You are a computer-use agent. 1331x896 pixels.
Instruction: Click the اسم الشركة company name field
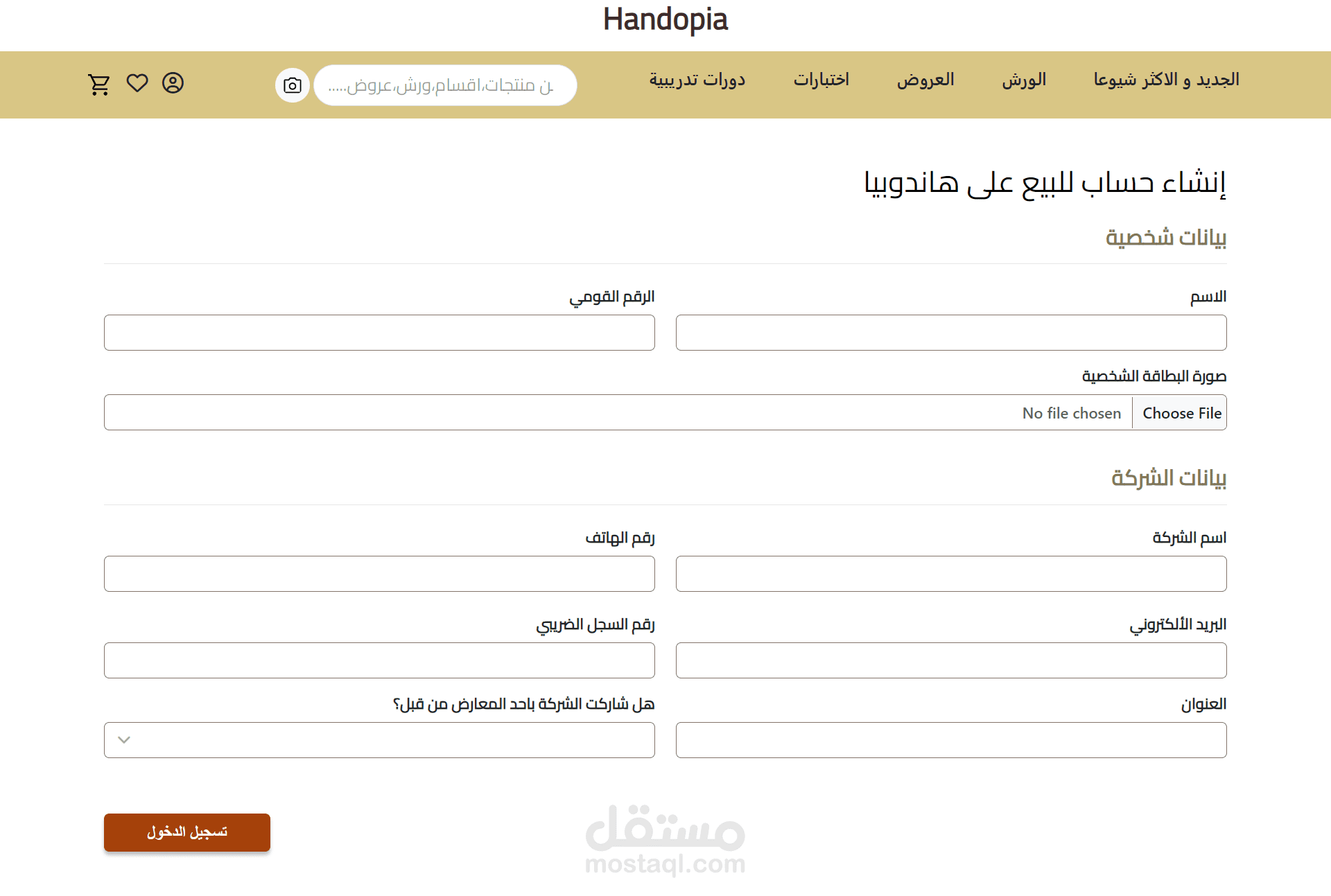[x=950, y=574]
